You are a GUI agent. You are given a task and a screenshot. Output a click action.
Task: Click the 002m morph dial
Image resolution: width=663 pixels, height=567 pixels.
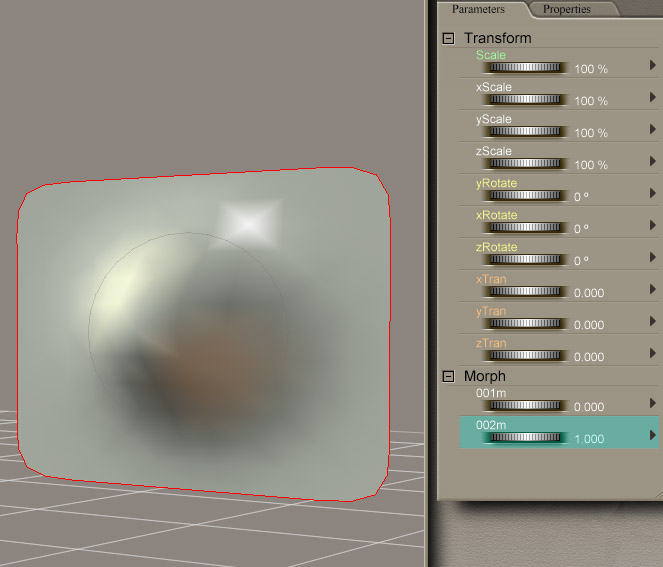coord(525,438)
